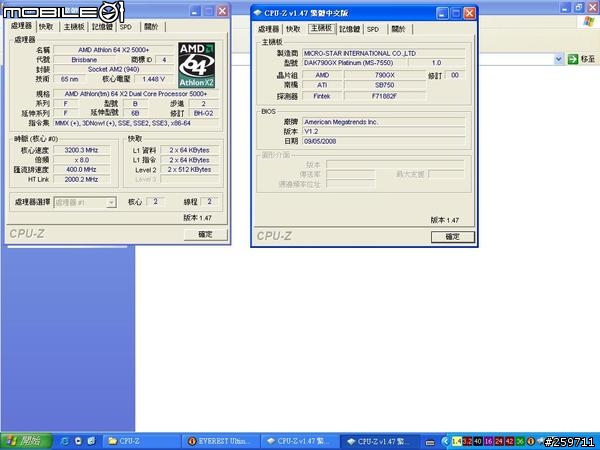Click the 400.0 MHz bus speed value
The width and height of the screenshot is (600, 450).
point(82,170)
